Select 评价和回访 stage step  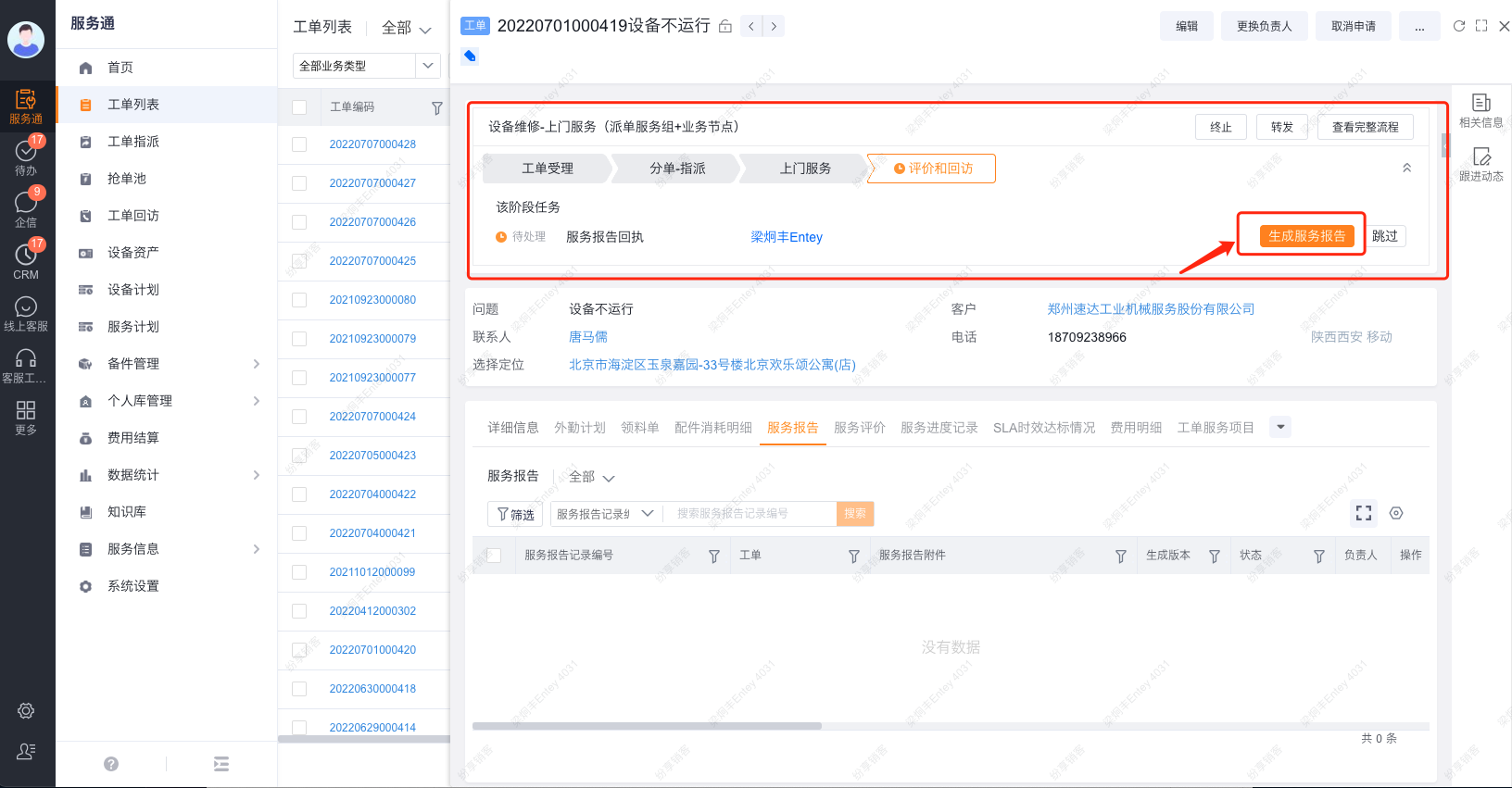931,169
